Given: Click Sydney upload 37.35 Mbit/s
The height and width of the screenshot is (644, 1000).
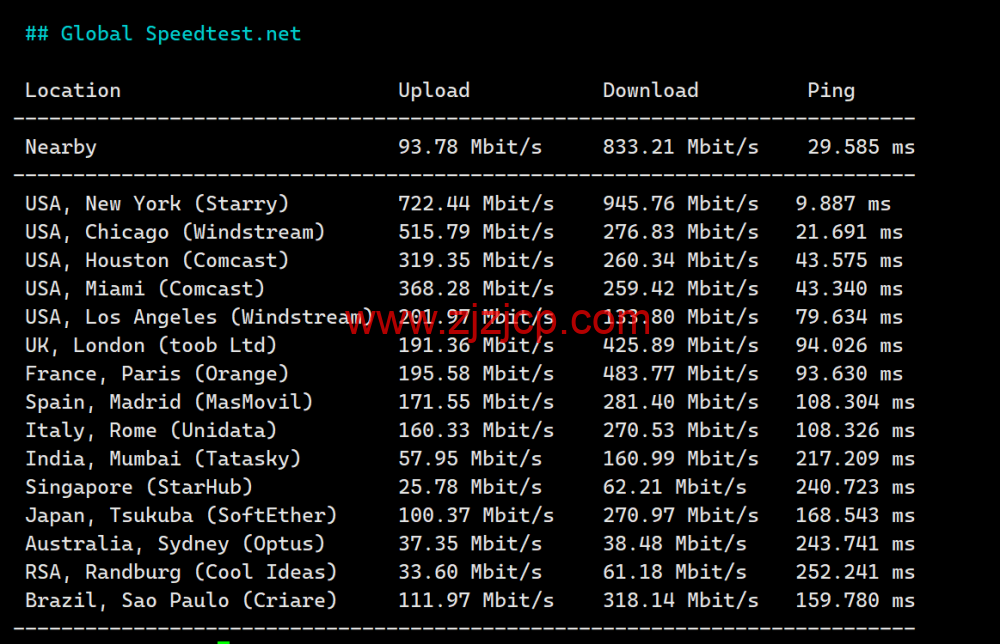Looking at the screenshot, I should 470,545.
